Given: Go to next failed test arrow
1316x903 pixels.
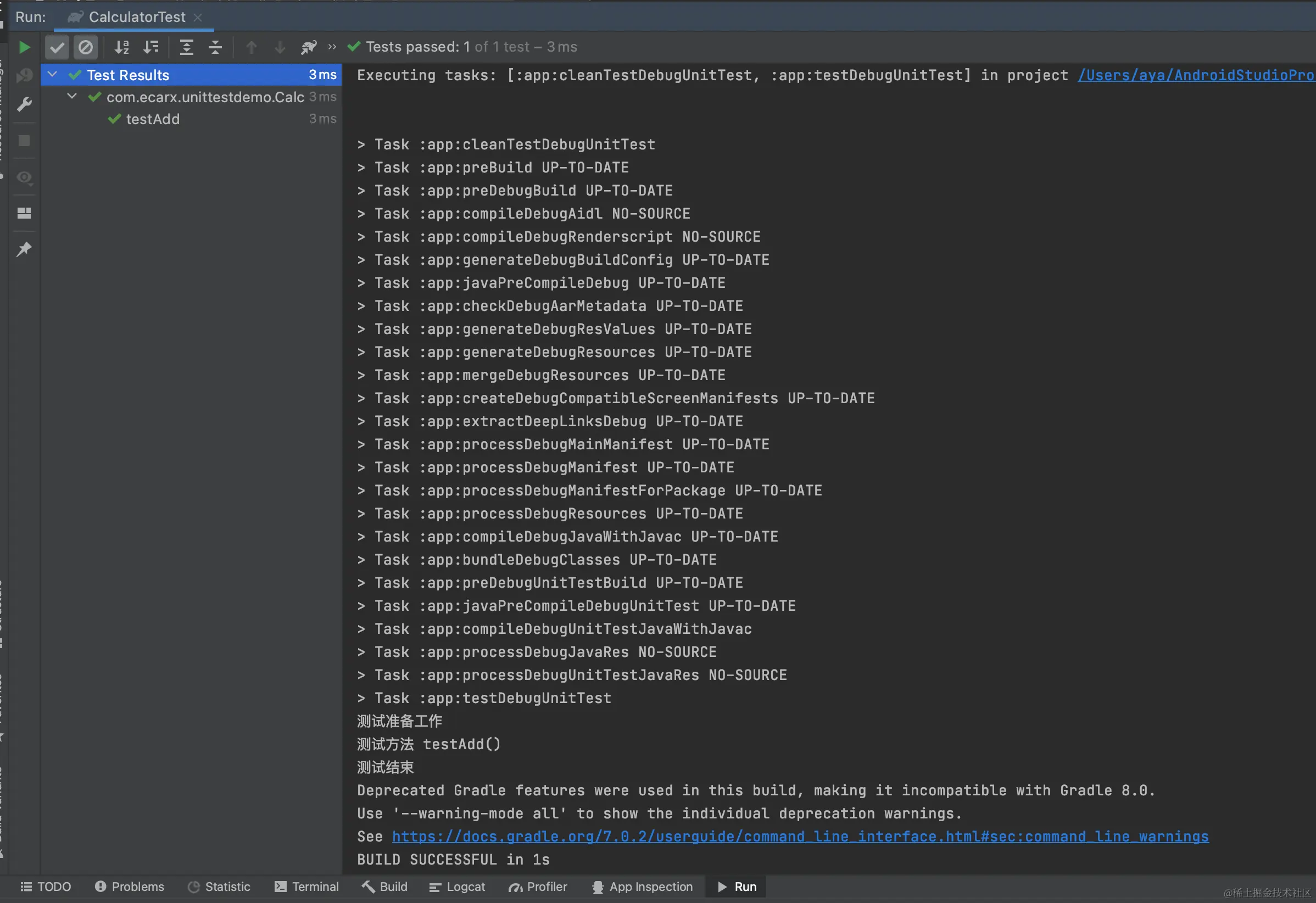Looking at the screenshot, I should 280,47.
